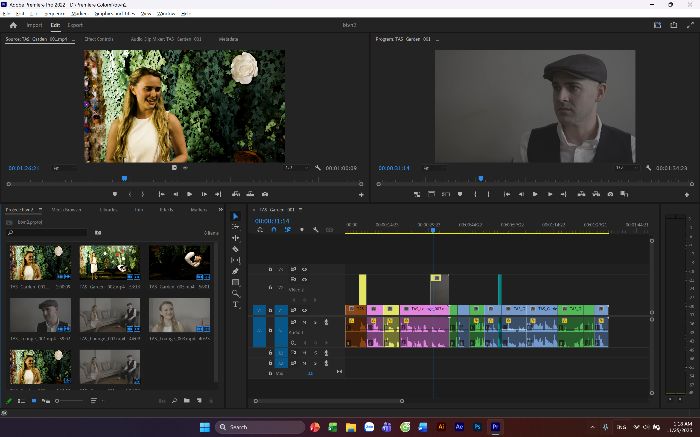Export frame from Program monitor
Screen dimensions: 700x437
pyautogui.click(x=610, y=194)
